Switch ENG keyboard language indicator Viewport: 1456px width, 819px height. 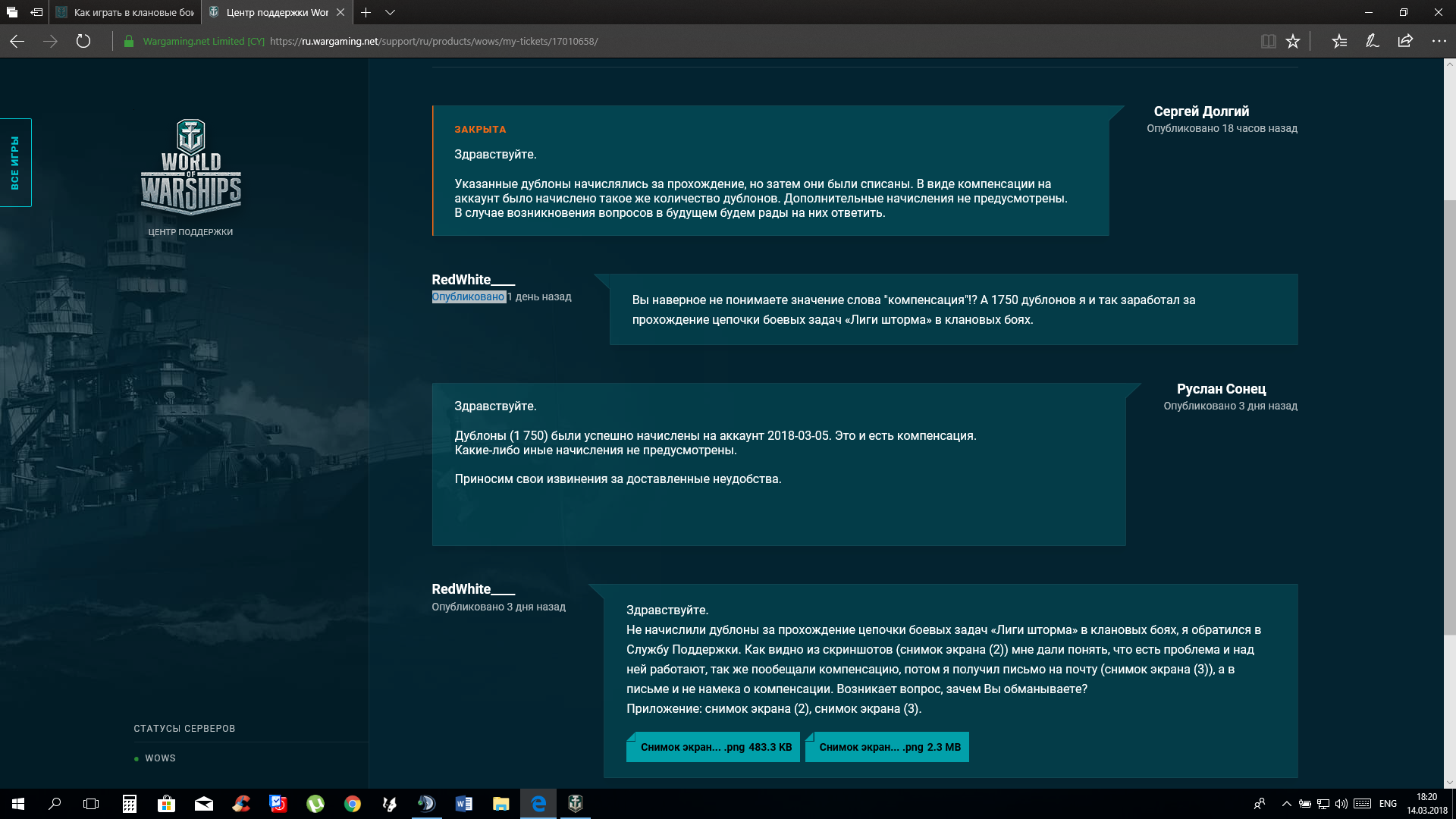(x=1388, y=804)
